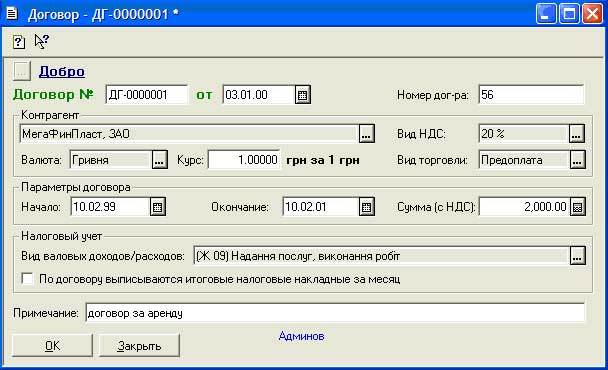Screen dimensions: 608x370
Task: Minimize the Договор window
Action: click(546, 14)
